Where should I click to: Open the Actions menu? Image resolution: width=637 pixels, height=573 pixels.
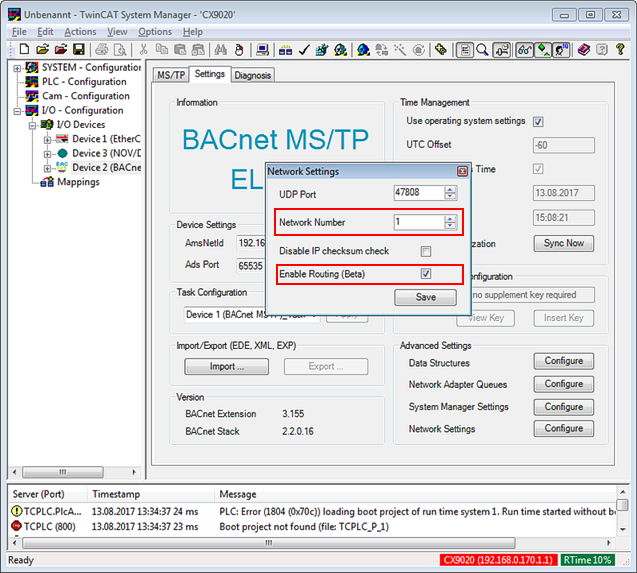[x=80, y=32]
